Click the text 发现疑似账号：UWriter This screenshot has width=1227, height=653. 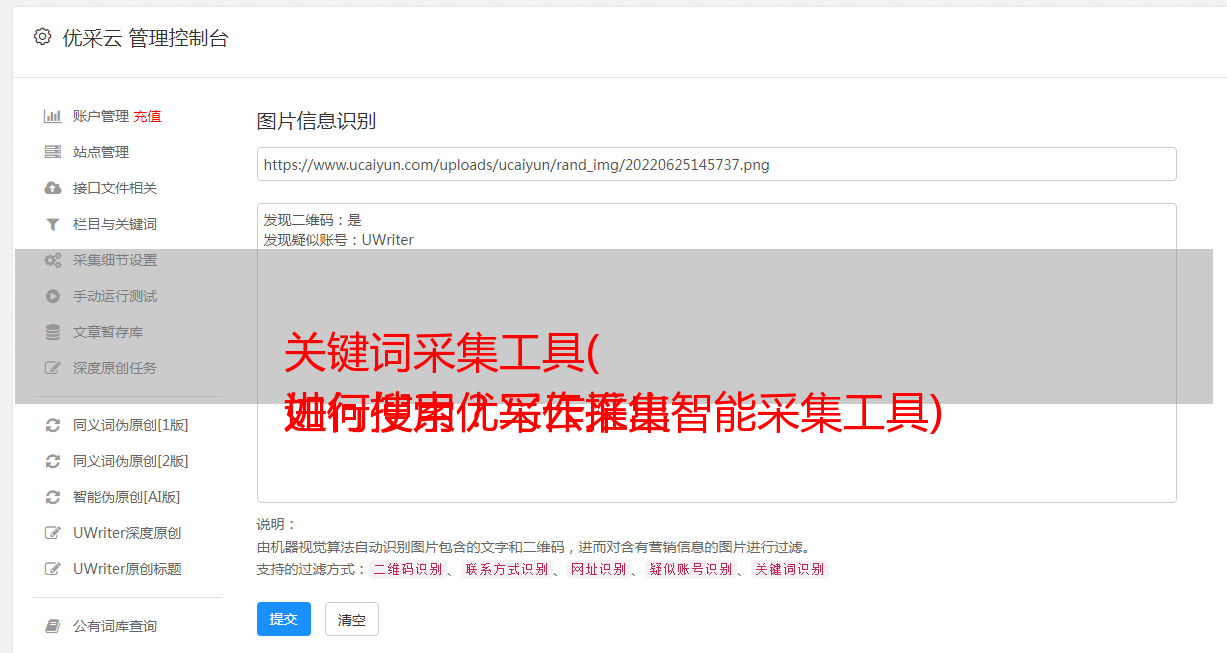point(338,240)
